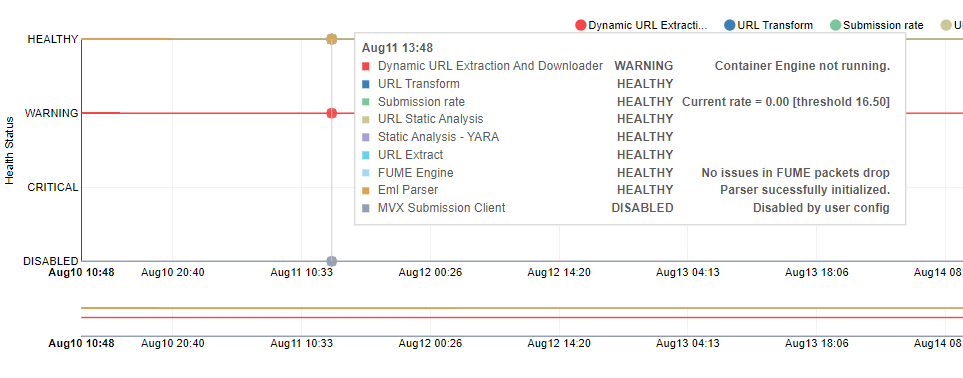963x378 pixels.
Task: Click 'No issues in FUME packets drop' text
Action: pos(795,173)
